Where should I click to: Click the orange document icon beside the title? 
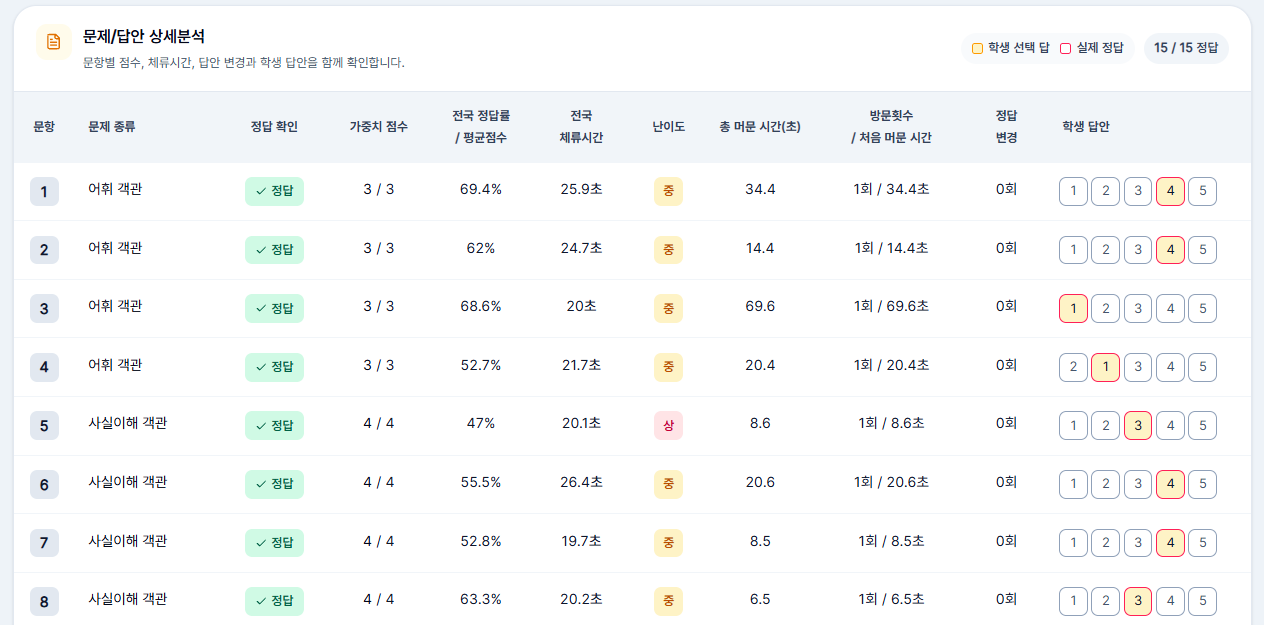53,42
